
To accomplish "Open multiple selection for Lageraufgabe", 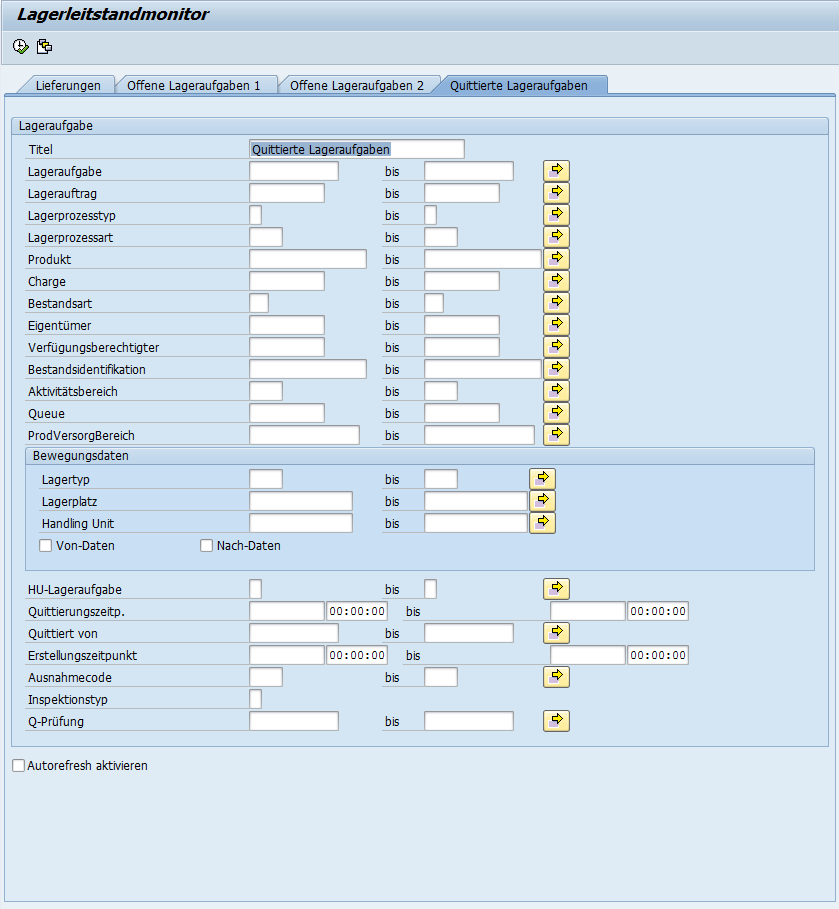I will tap(556, 171).
